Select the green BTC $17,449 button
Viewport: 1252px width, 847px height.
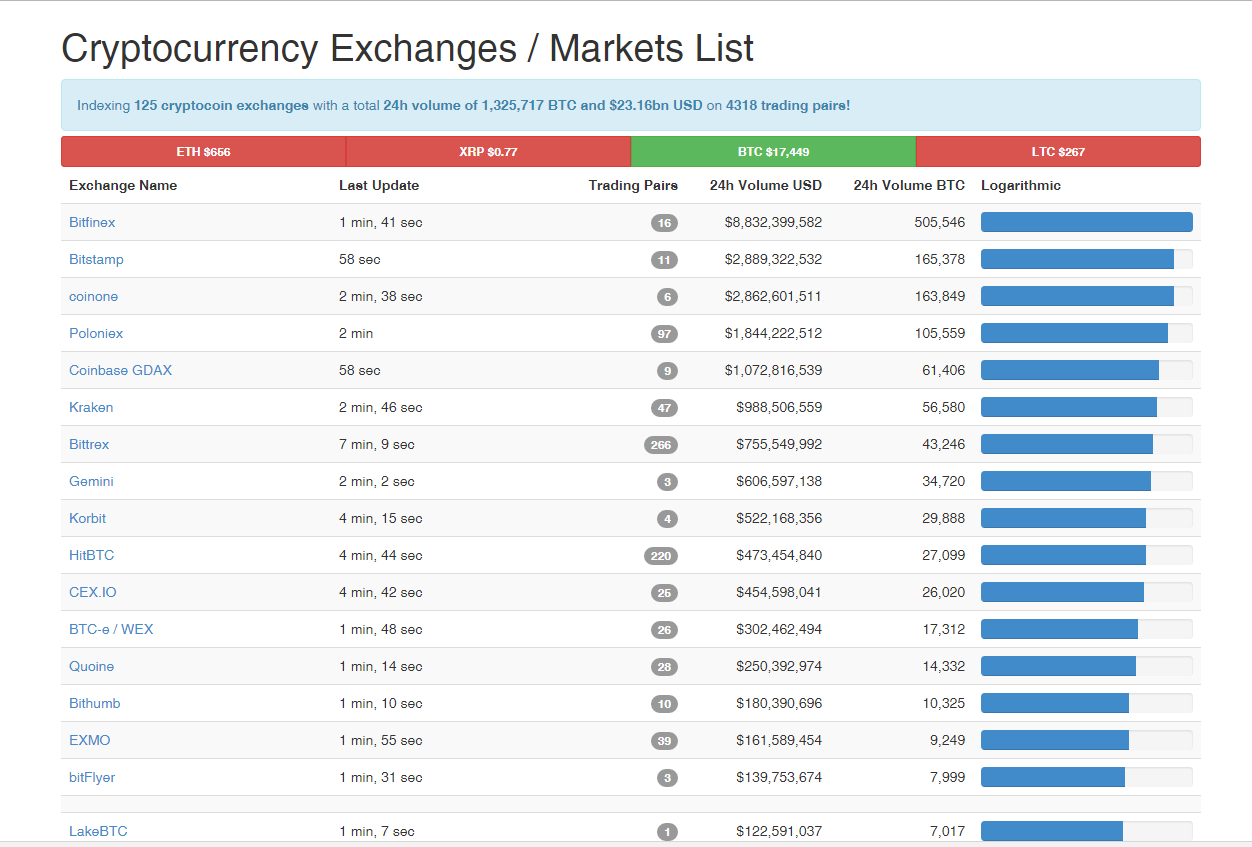(x=773, y=152)
